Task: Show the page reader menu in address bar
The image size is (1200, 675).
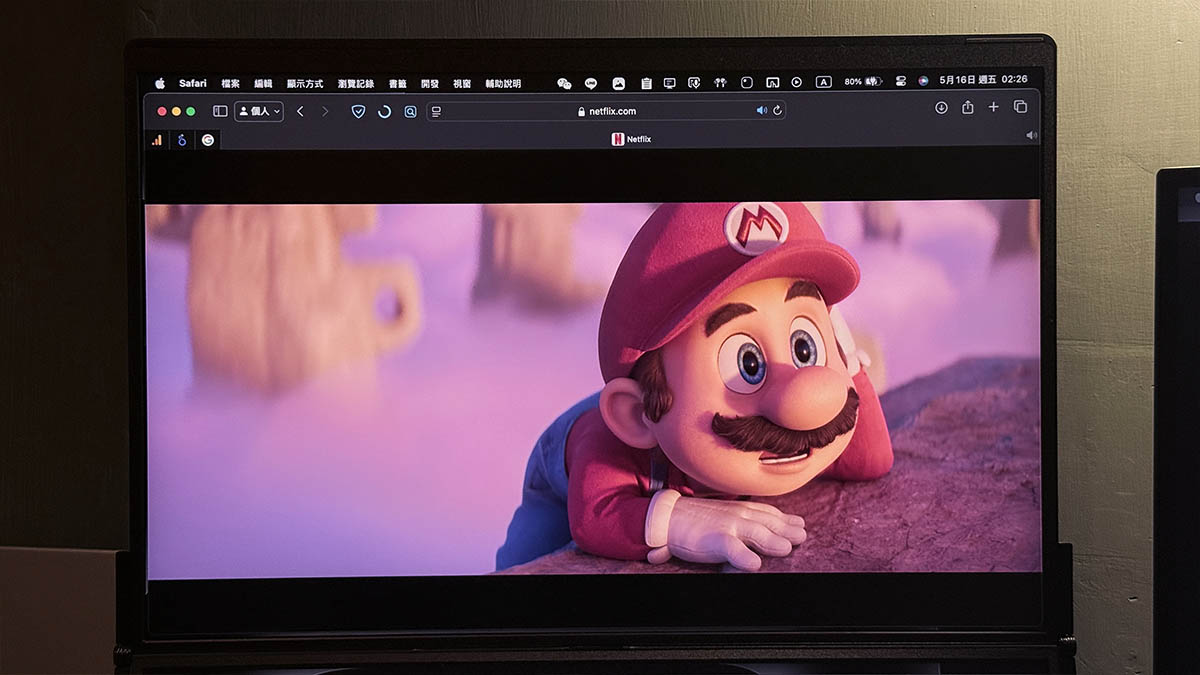Action: click(x=436, y=111)
